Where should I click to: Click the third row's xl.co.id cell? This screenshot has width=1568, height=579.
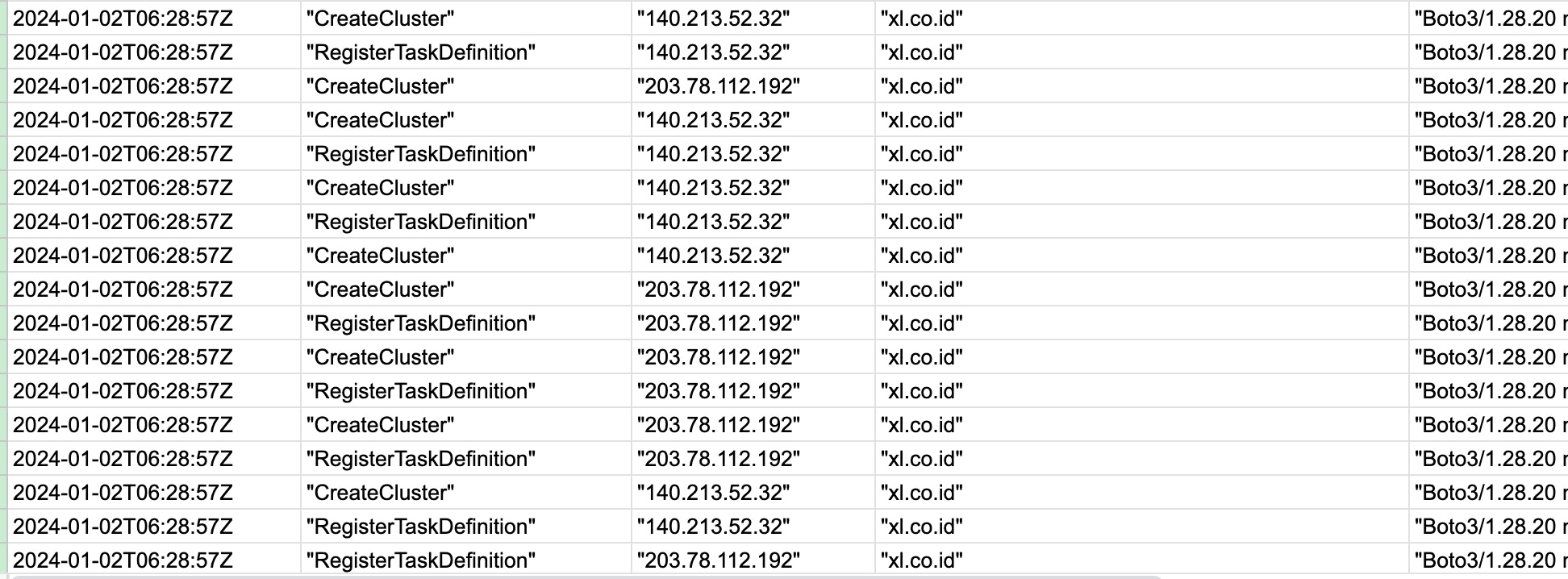921,86
